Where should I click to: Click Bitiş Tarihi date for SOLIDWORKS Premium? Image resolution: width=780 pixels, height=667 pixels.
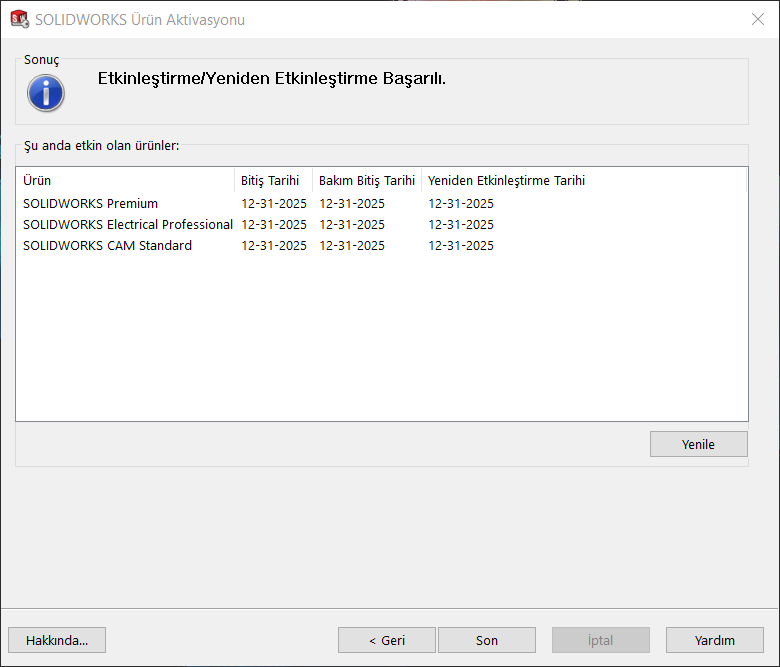pyautogui.click(x=274, y=203)
